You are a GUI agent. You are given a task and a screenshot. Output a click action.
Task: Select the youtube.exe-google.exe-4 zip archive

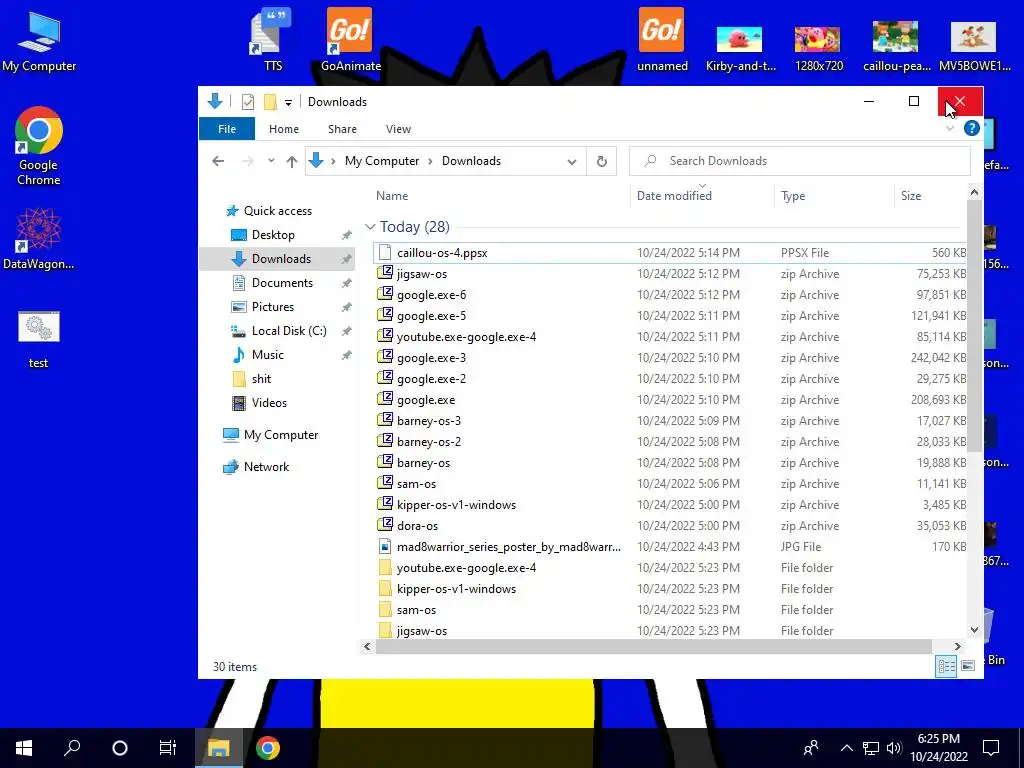point(669,336)
